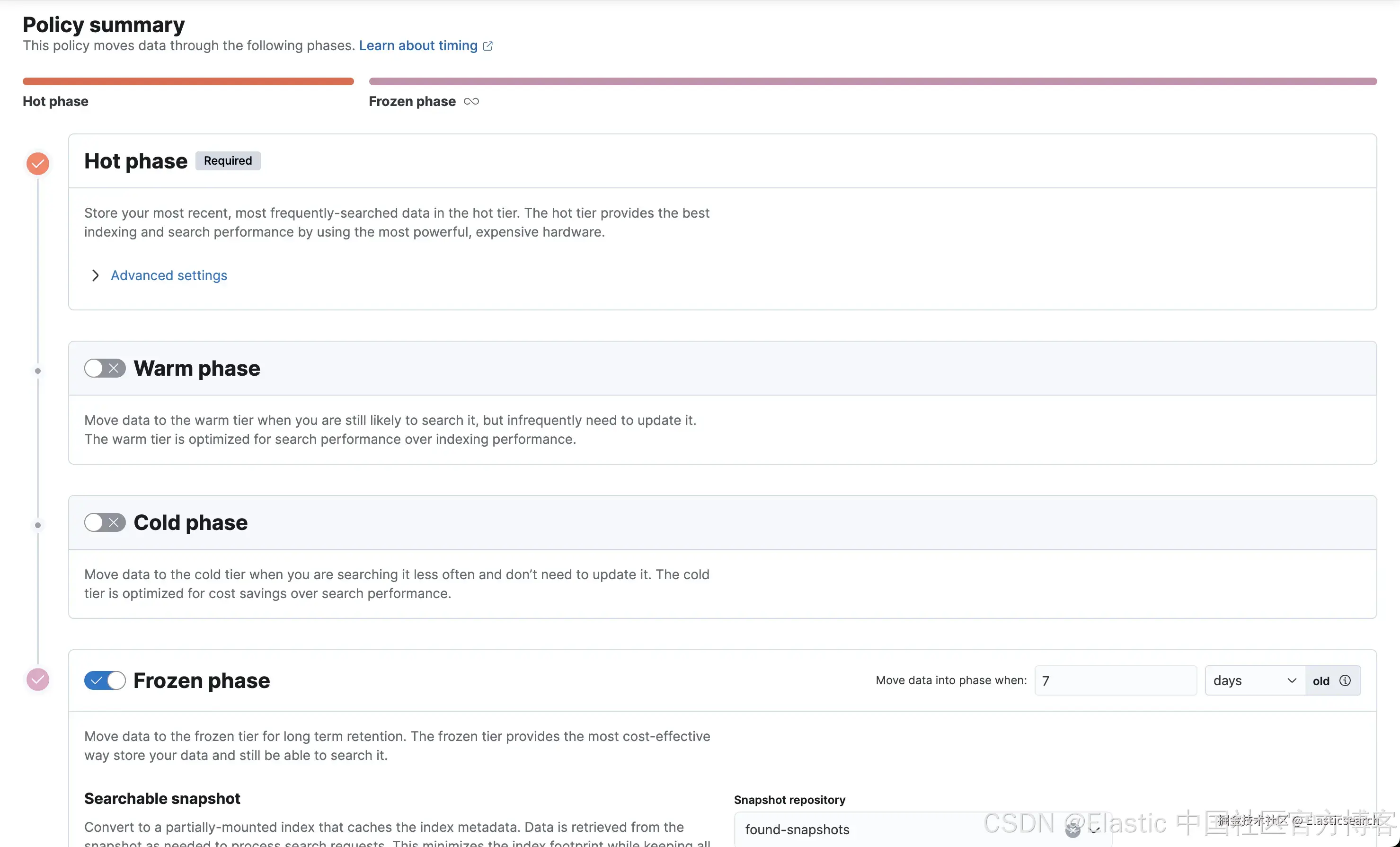The image size is (1400, 847).
Task: Click the Advanced settings link text
Action: point(169,275)
